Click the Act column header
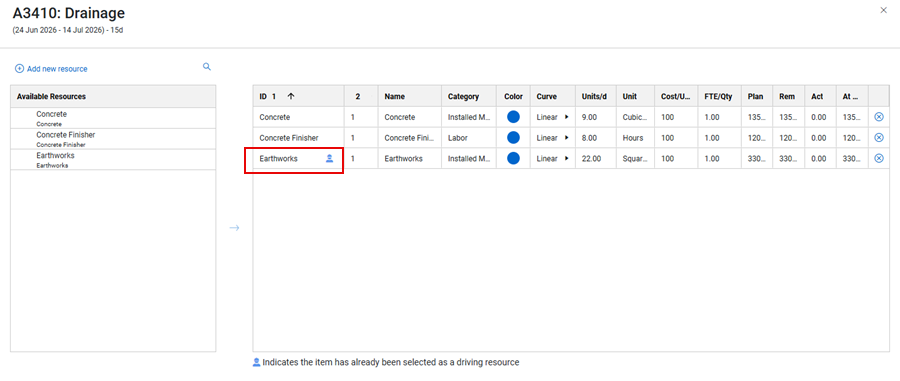Viewport: 900px width, 381px height. coord(820,96)
